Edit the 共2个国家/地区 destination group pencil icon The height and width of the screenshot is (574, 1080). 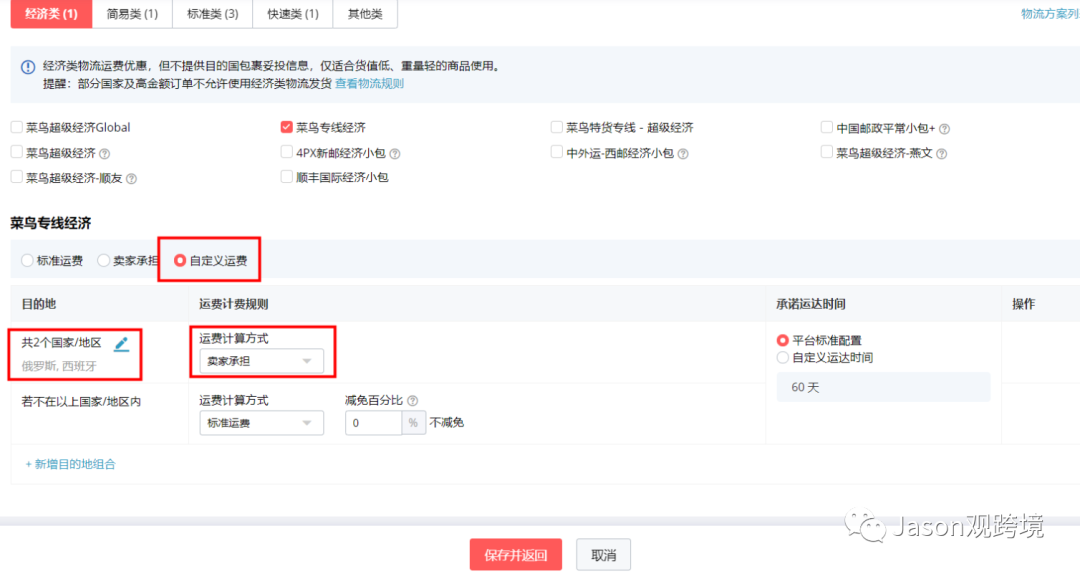(121, 344)
